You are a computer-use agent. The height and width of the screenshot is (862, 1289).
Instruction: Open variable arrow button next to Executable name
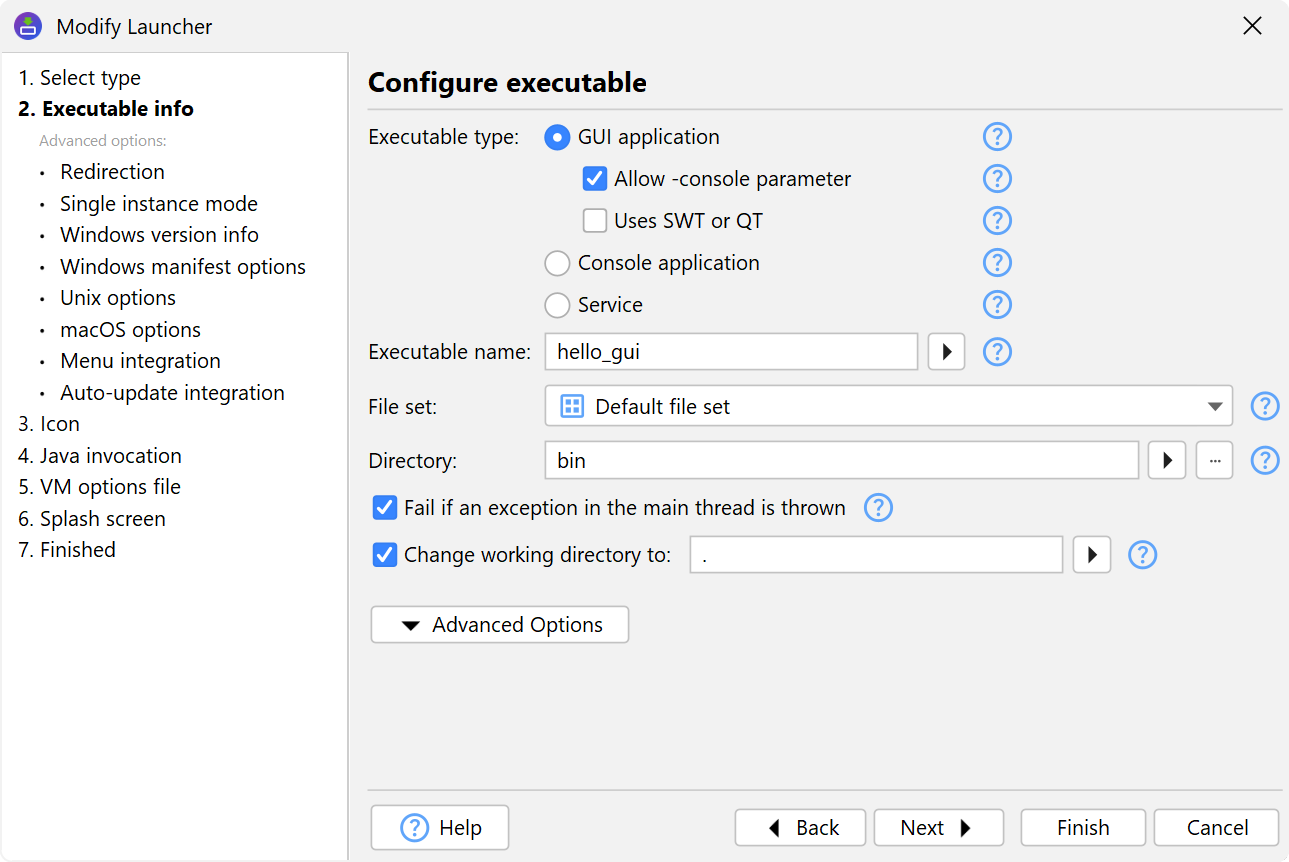946,352
